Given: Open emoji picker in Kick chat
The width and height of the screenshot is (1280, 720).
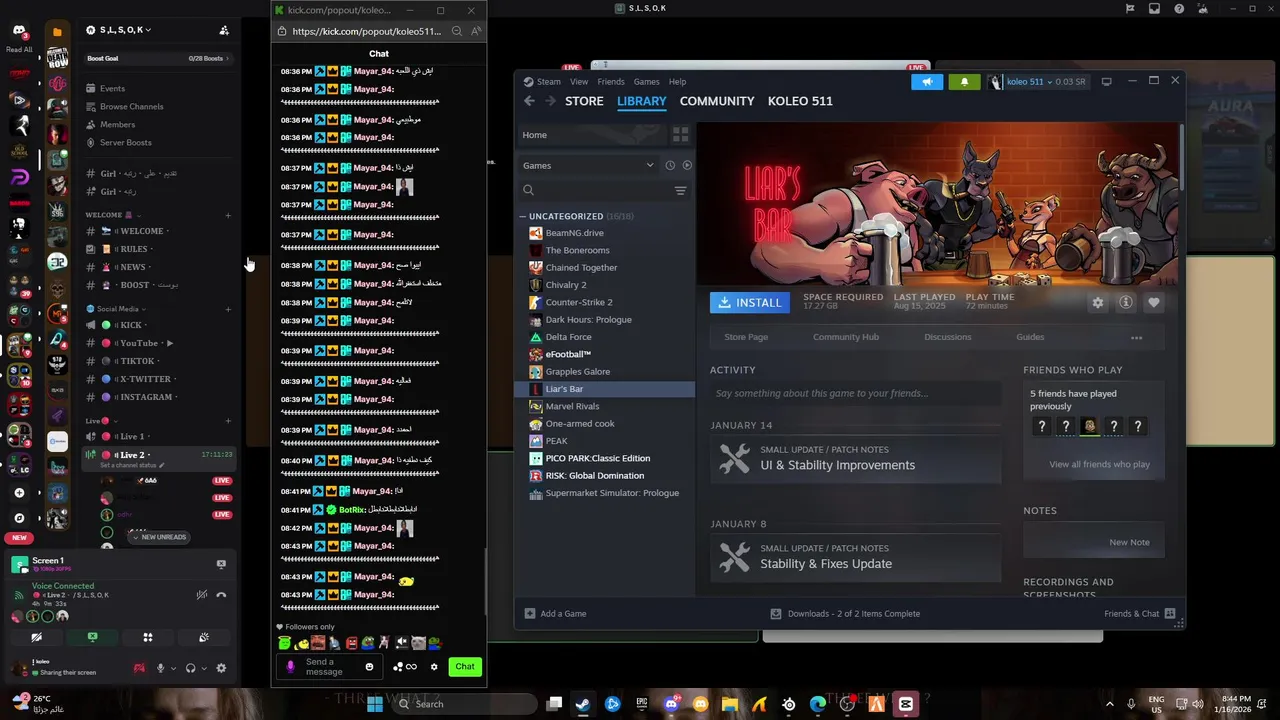Looking at the screenshot, I should pos(369,667).
